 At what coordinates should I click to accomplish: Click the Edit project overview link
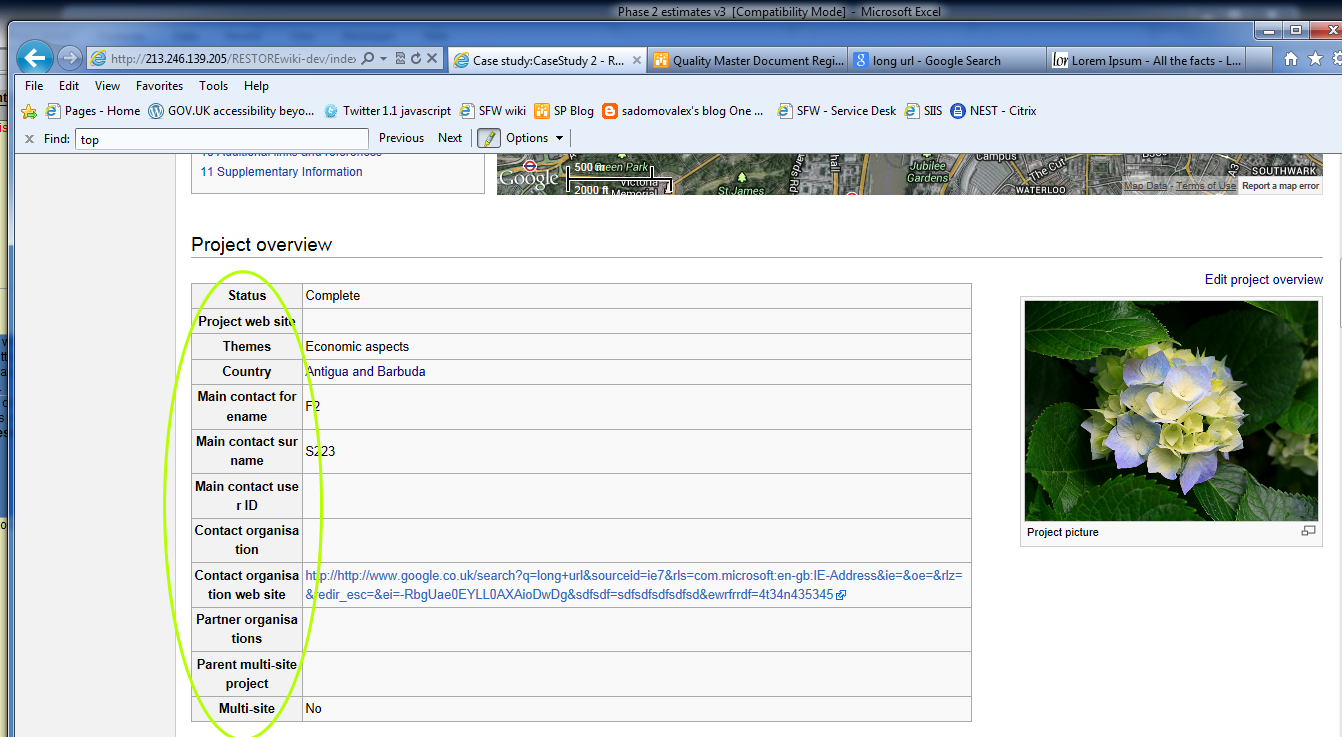(x=1263, y=279)
